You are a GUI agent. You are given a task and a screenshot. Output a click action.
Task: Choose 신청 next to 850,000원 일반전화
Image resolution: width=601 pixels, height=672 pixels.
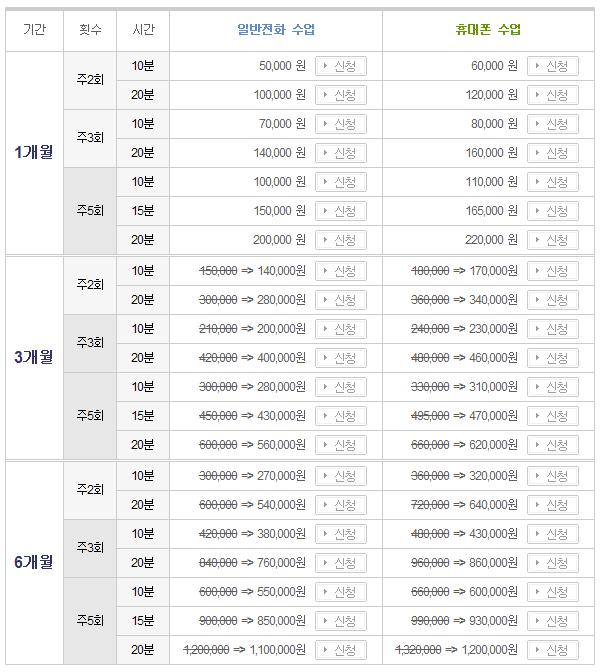[341, 621]
